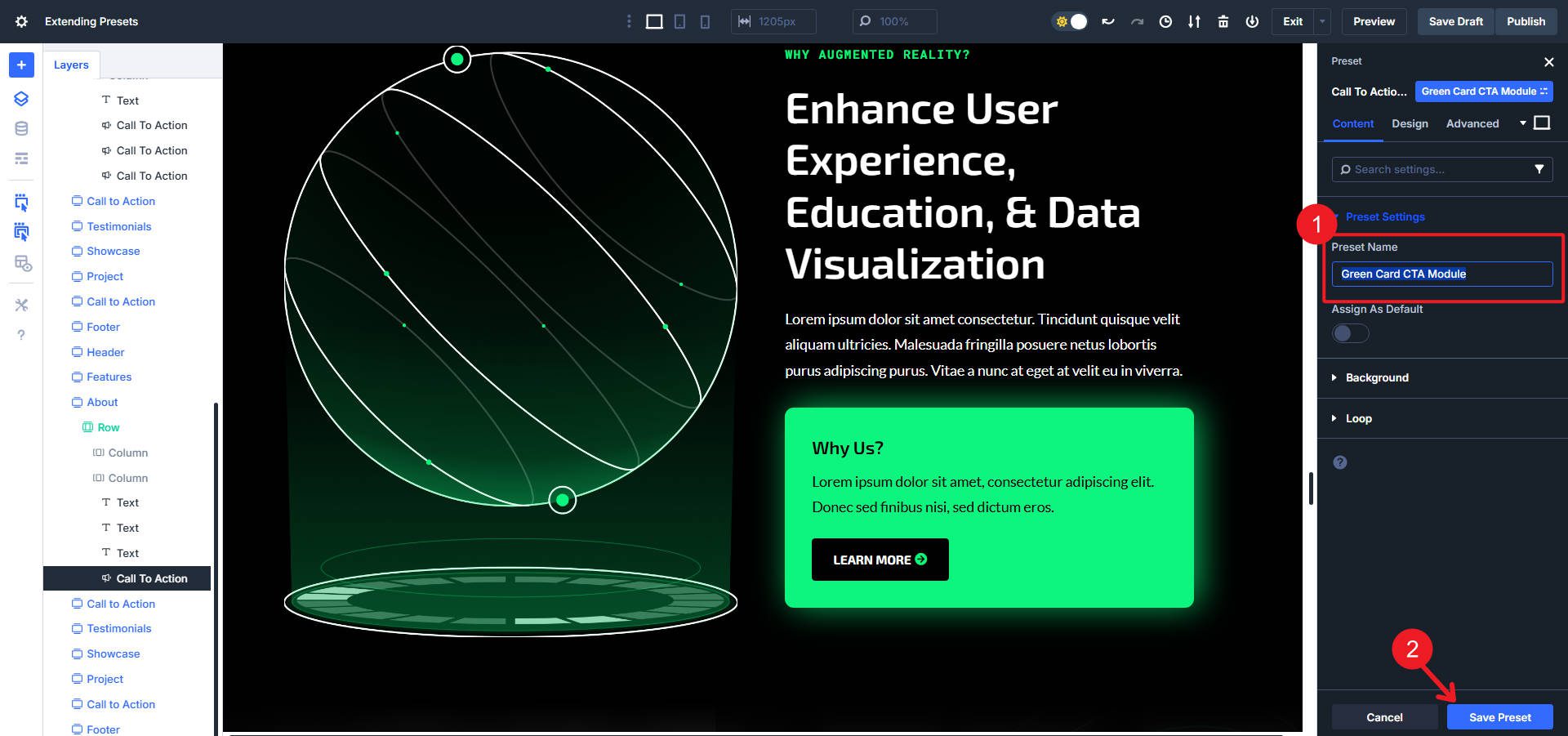Image resolution: width=1568 pixels, height=736 pixels.
Task: Open the Green Card CTA Module preset selector
Action: point(1483,91)
